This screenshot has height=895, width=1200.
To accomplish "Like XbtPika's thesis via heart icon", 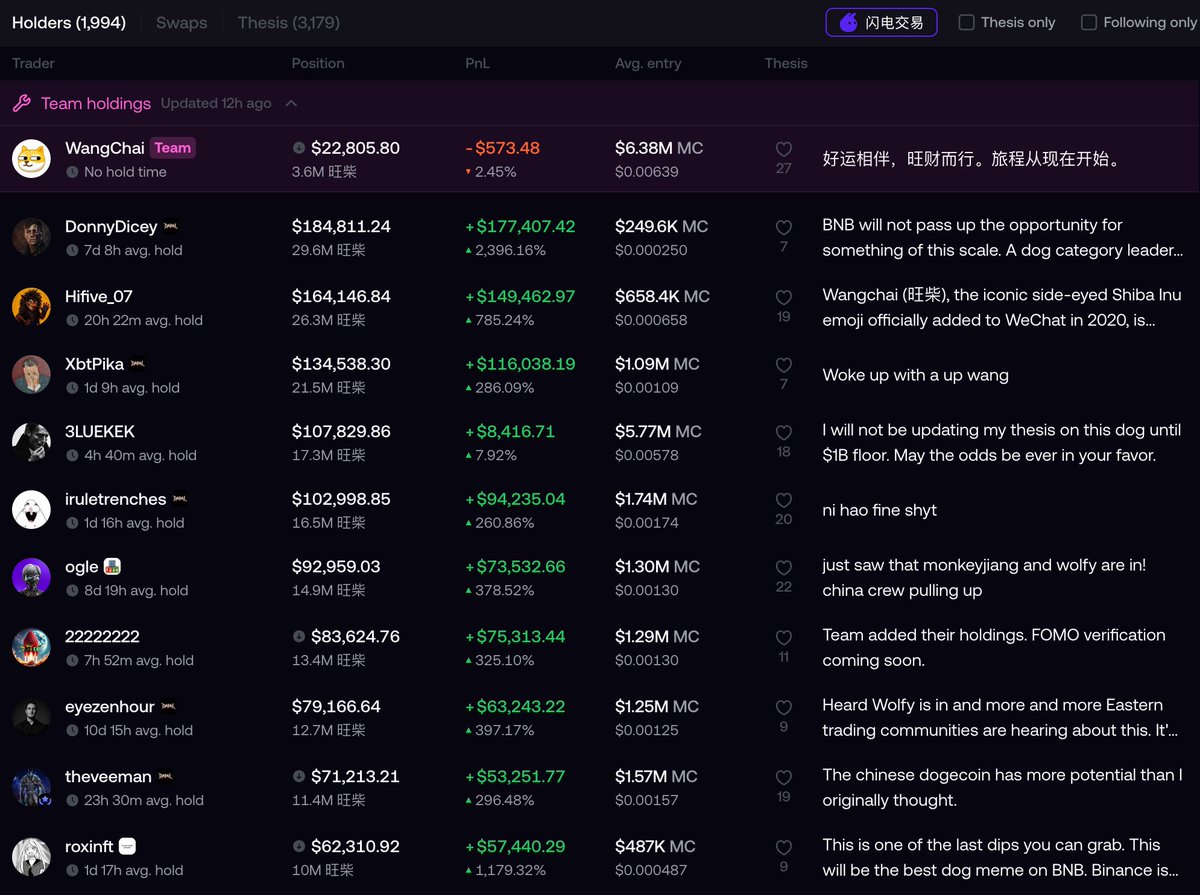I will click(x=784, y=366).
